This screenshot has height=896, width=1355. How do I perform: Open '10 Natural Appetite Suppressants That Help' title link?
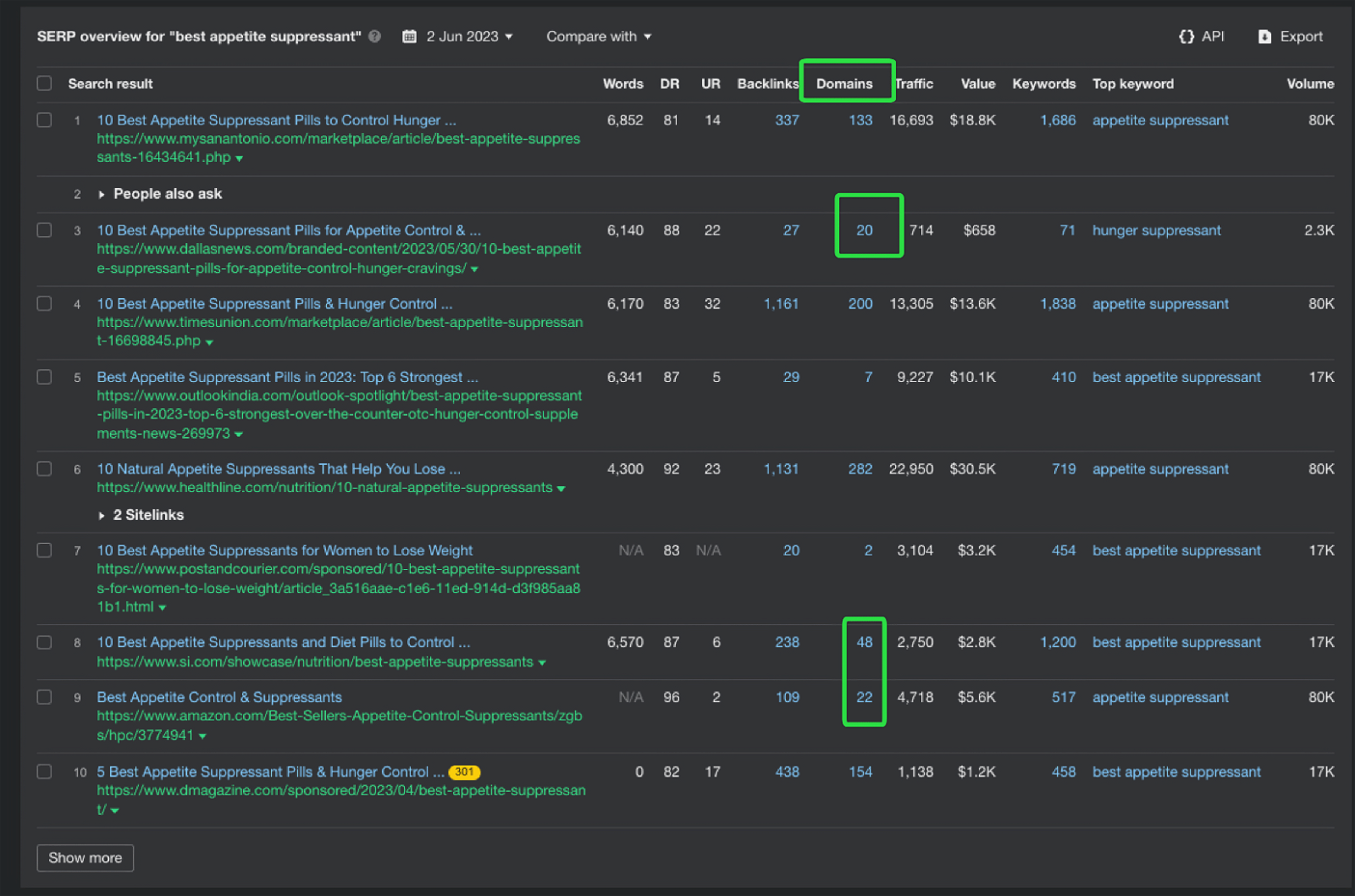pyautogui.click(x=279, y=469)
